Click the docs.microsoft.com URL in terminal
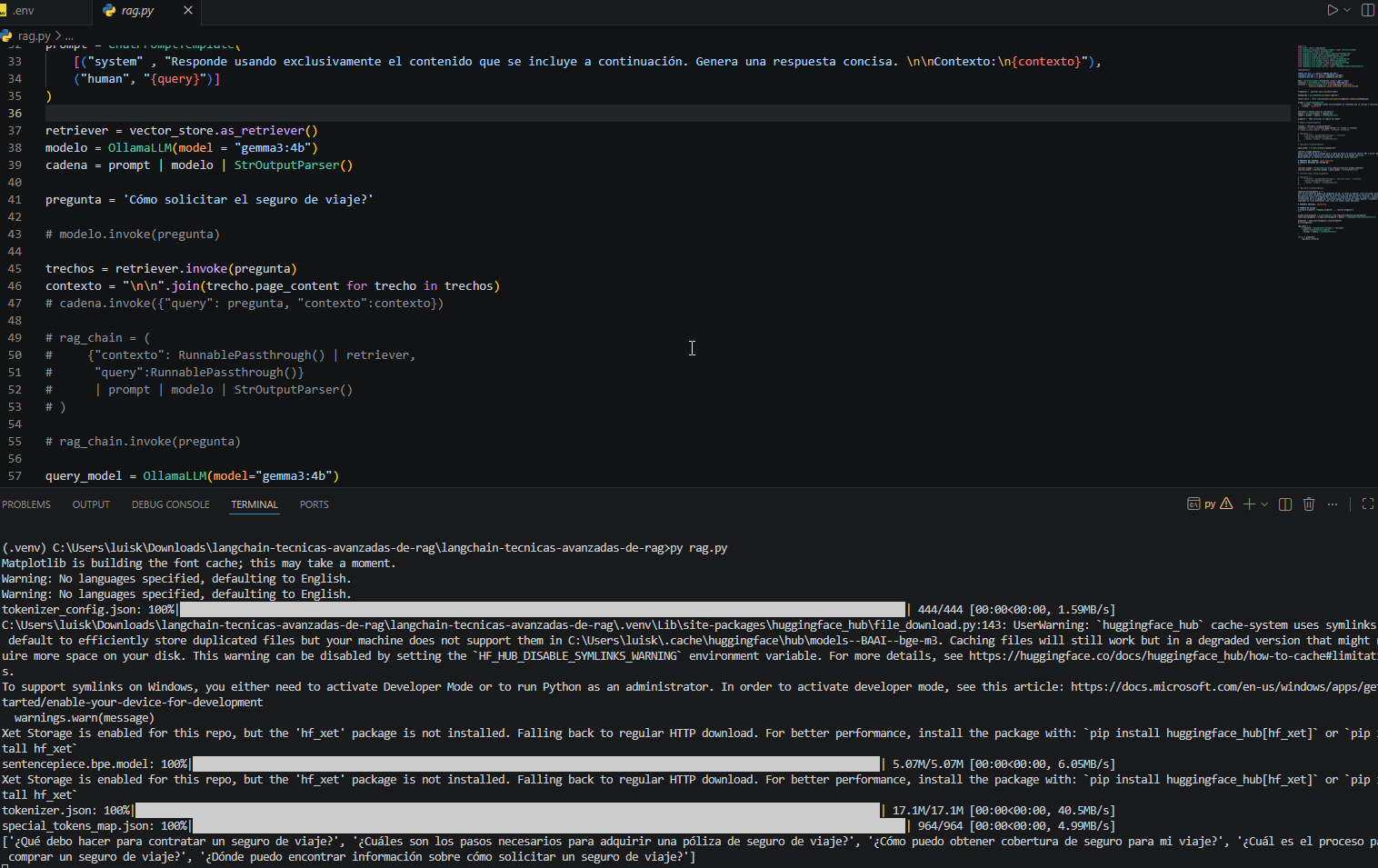Image resolution: width=1378 pixels, height=868 pixels. [x=1223, y=687]
